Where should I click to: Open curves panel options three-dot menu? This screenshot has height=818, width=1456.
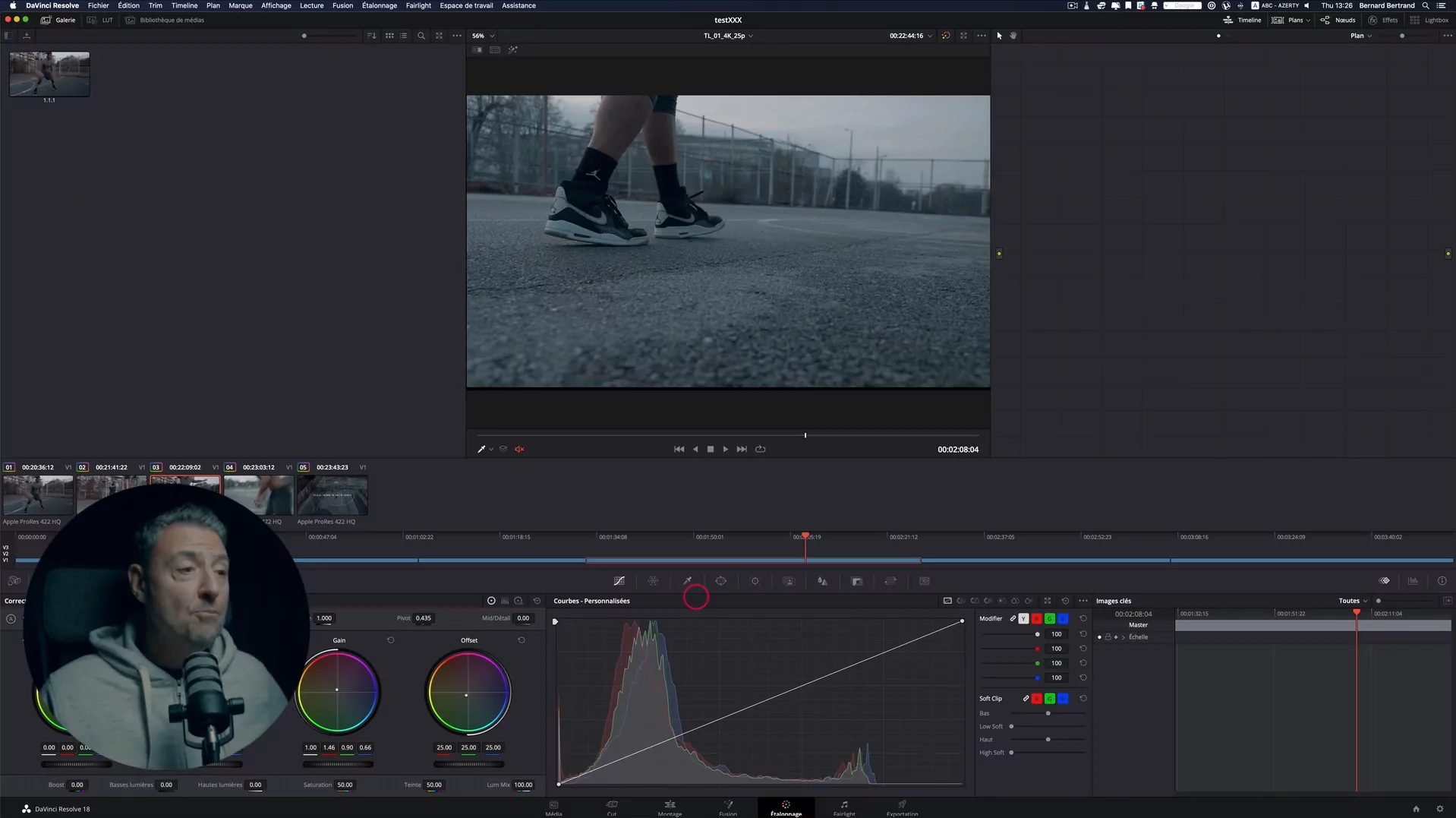point(1083,601)
